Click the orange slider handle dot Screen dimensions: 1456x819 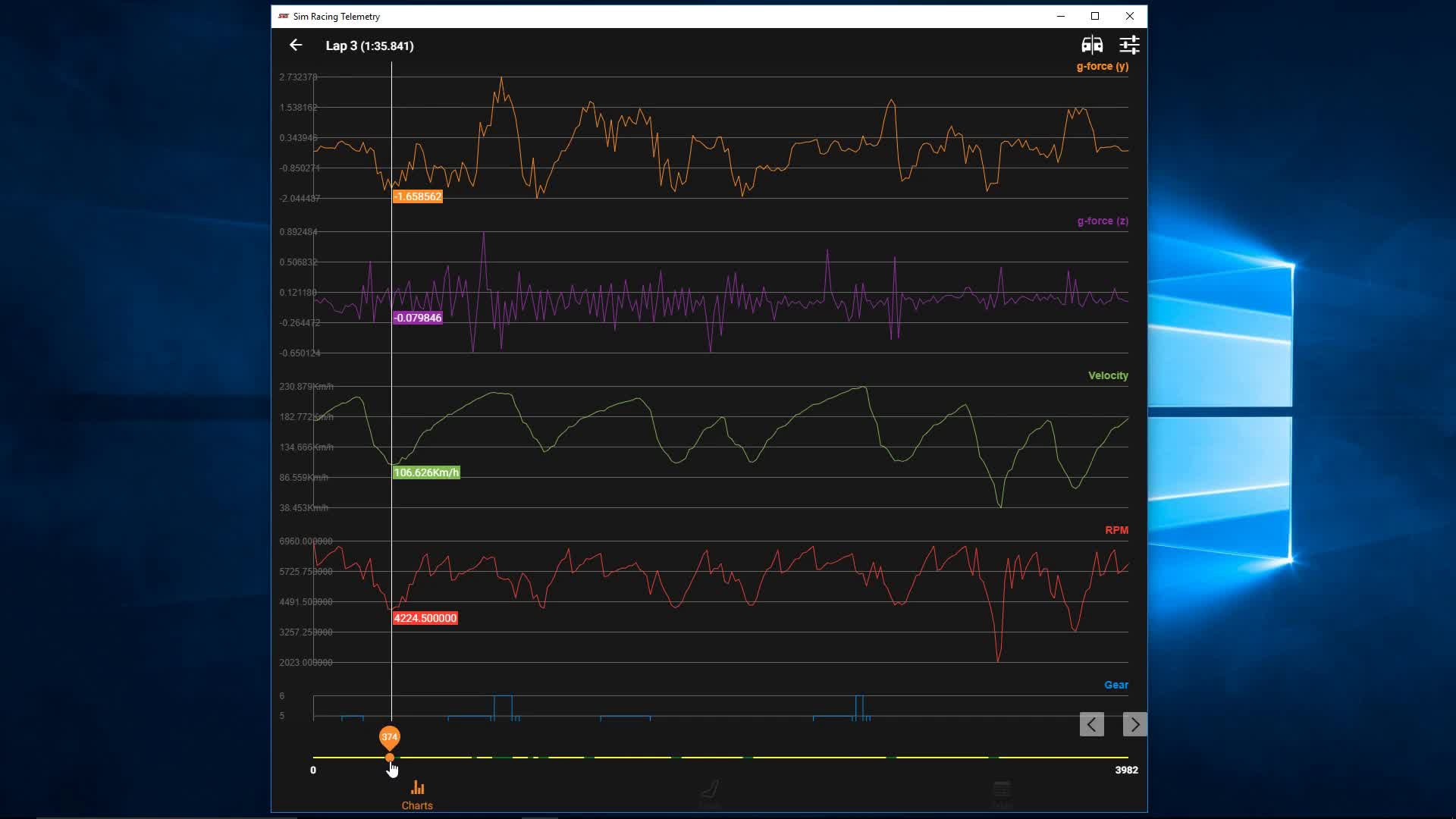389,758
